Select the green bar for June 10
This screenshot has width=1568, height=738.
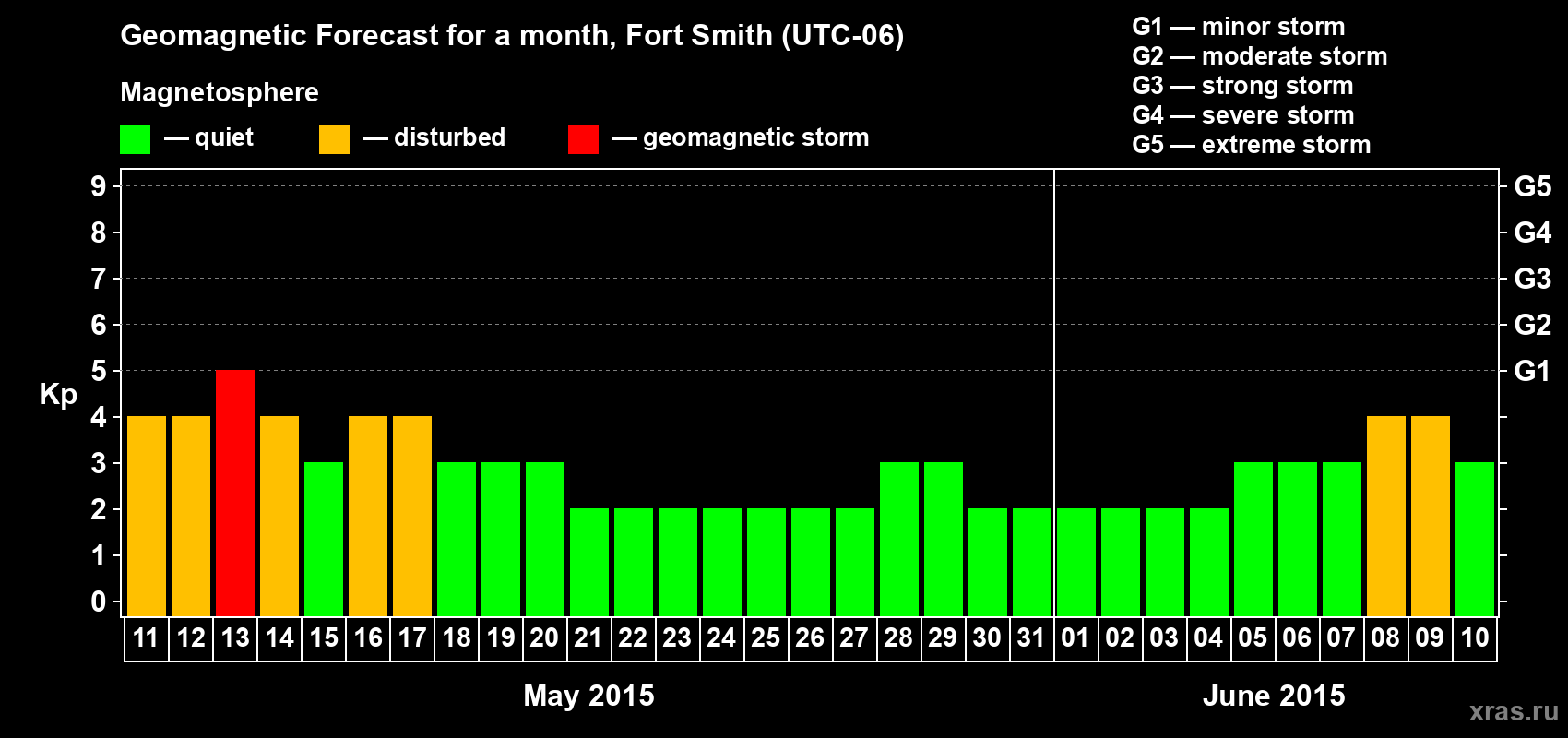pyautogui.click(x=1475, y=540)
